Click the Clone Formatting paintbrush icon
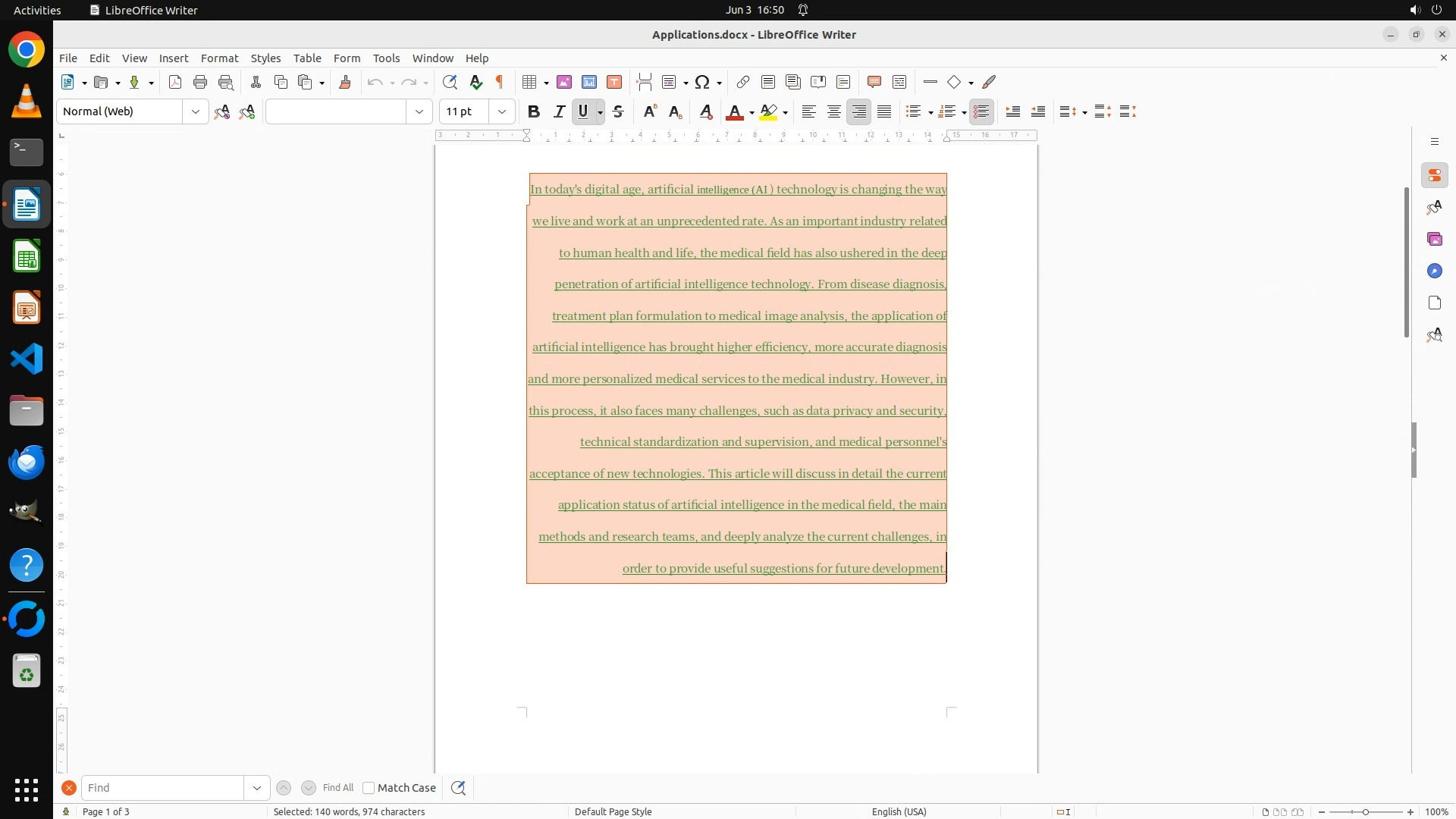 click(345, 82)
